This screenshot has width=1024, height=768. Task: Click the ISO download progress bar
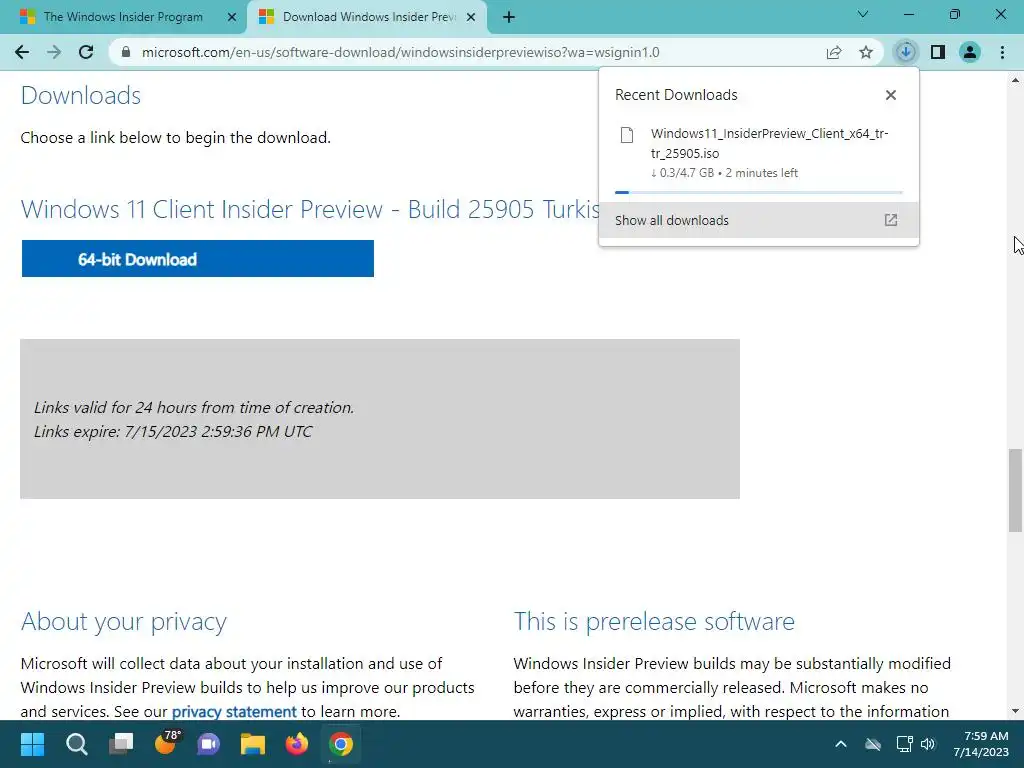(759, 193)
